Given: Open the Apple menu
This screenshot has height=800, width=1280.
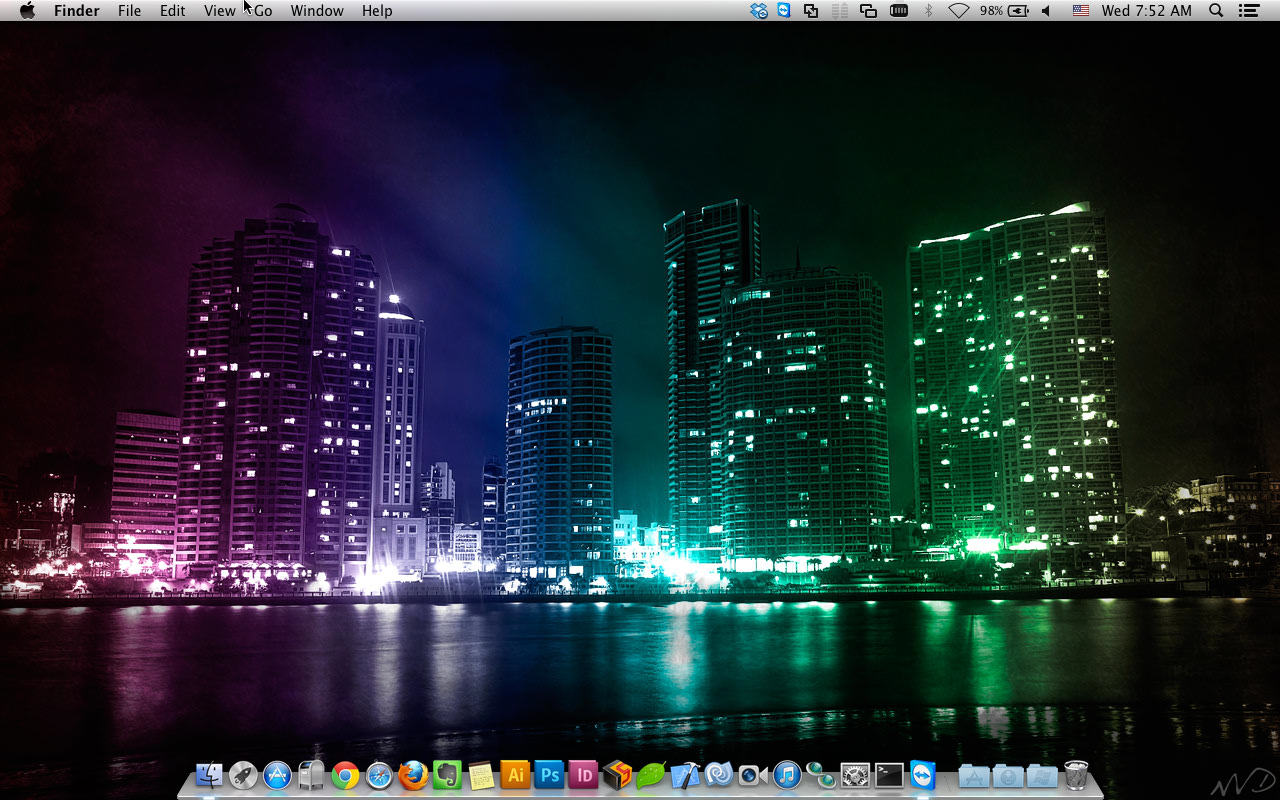Looking at the screenshot, I should 27,10.
